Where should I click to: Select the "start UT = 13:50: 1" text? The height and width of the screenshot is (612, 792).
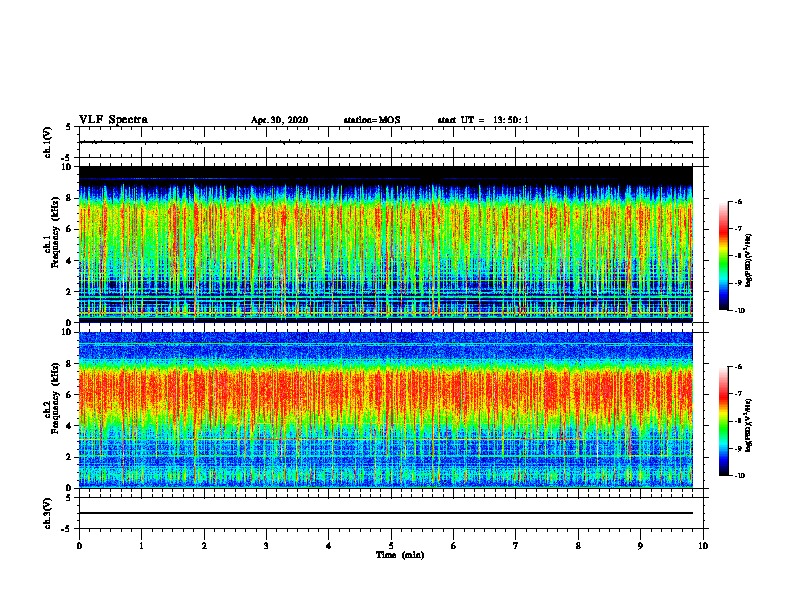tap(483, 120)
